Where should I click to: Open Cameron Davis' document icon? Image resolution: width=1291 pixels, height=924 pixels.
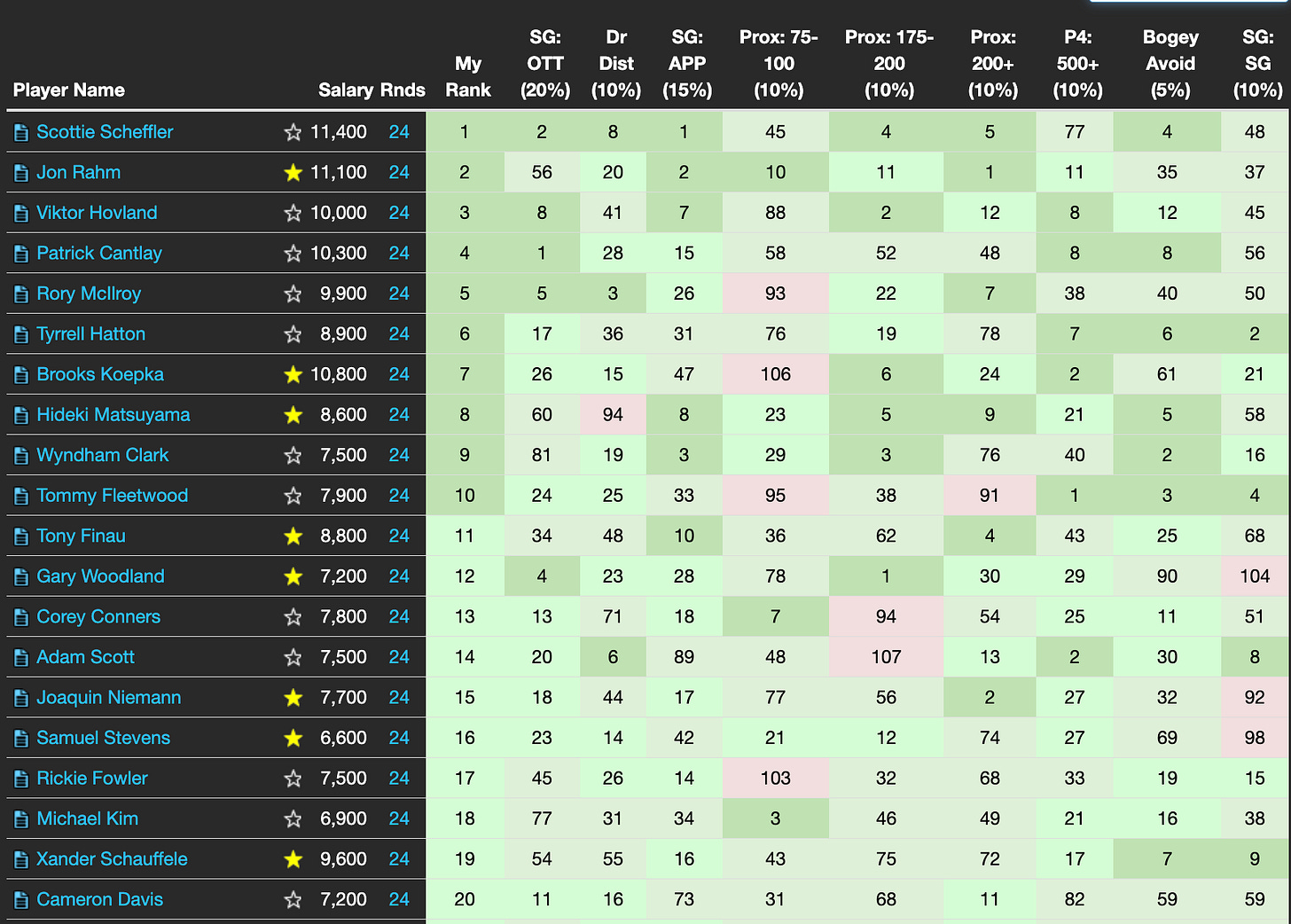[21, 900]
